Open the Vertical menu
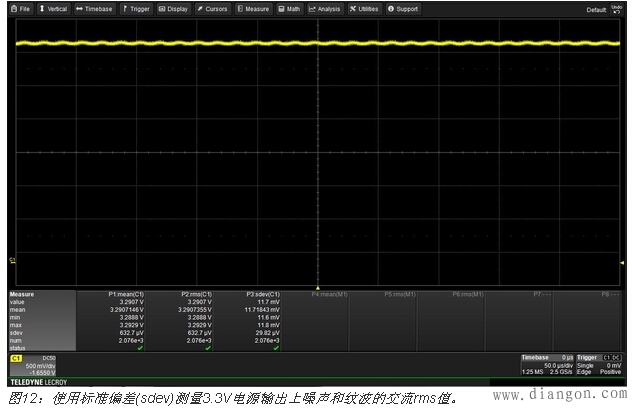 53,8
